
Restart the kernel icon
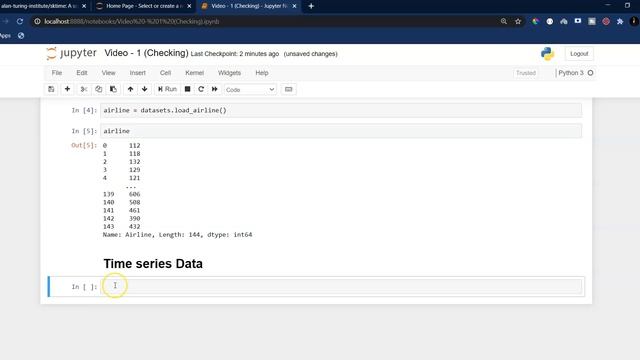(x=201, y=89)
